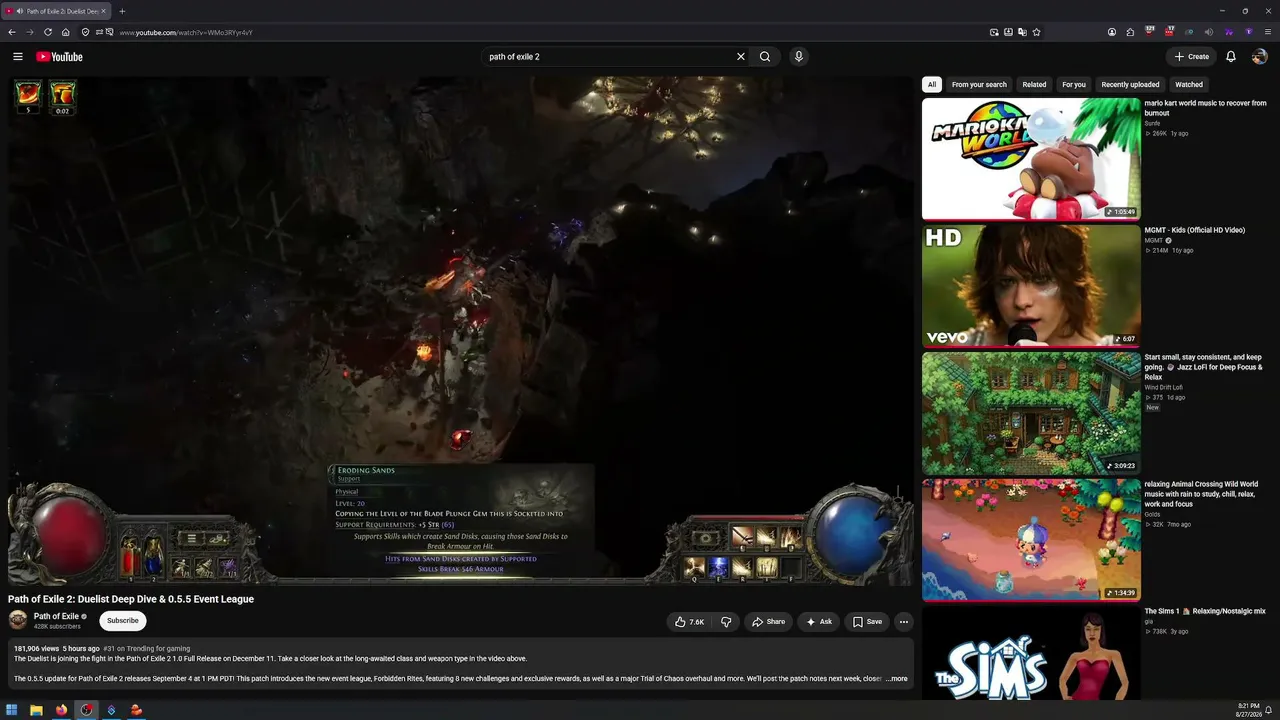Click the video player to pause
The width and height of the screenshot is (1280, 720).
coord(461,331)
